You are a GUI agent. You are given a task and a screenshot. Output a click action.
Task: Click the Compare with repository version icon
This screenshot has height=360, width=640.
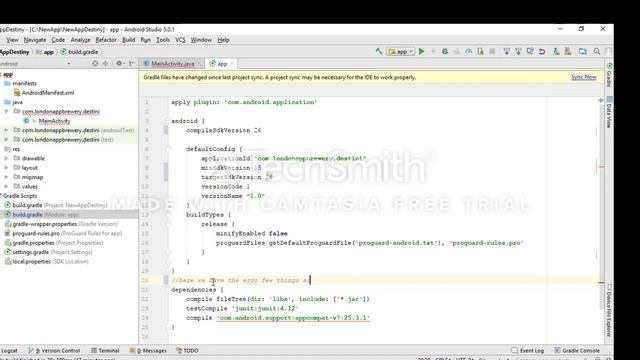530,51
